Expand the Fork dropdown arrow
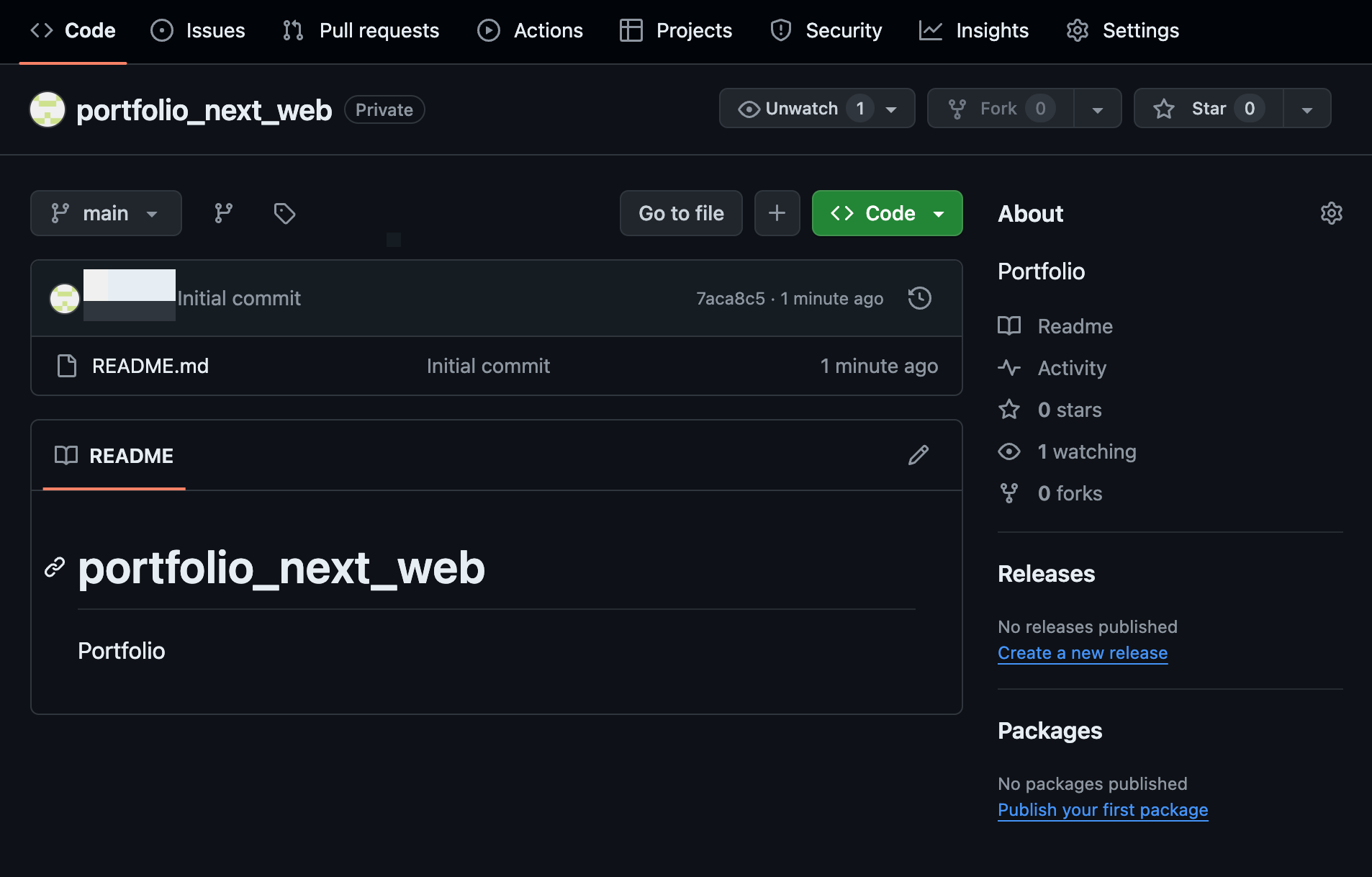The image size is (1372, 877). point(1098,109)
